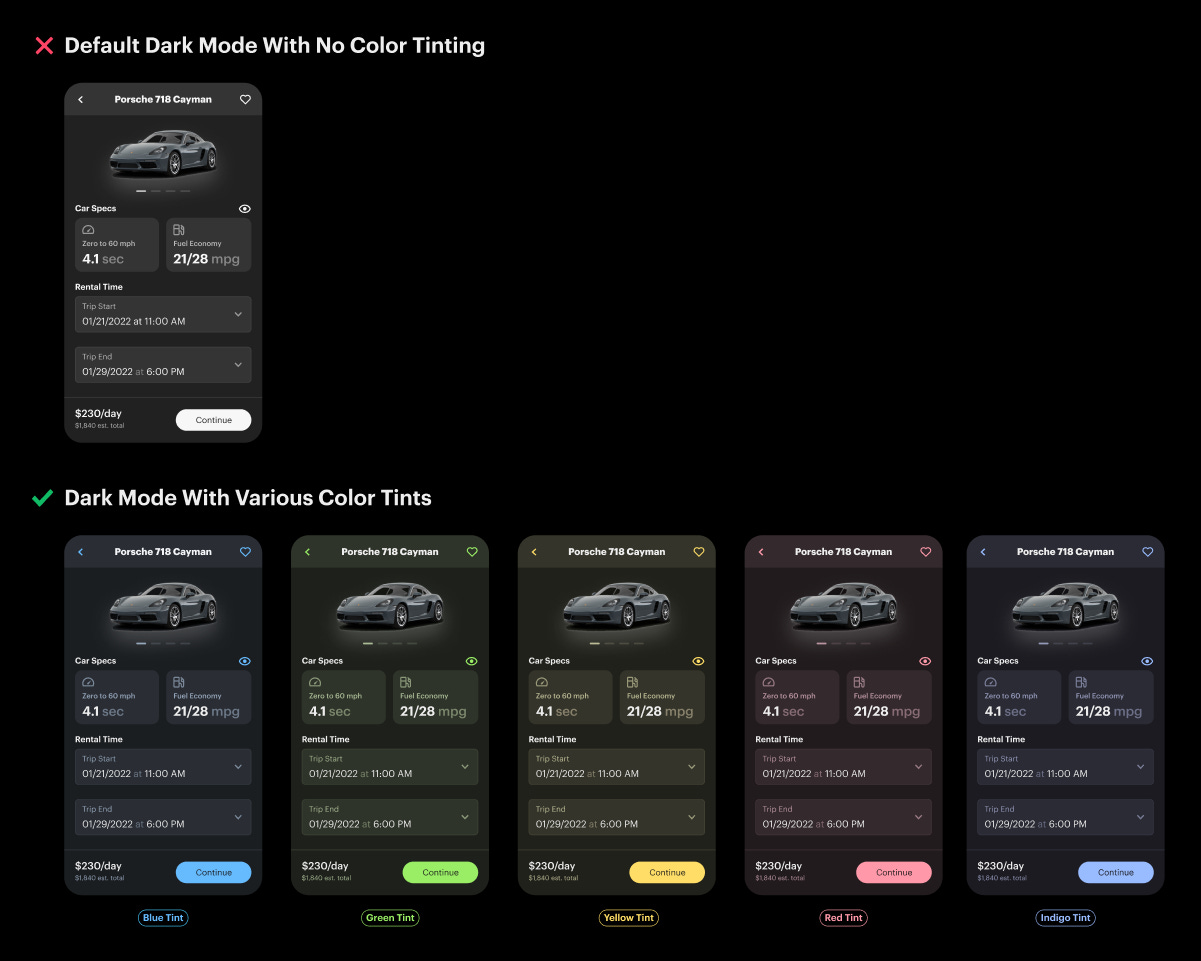Tap blue heart favorite icon
The height and width of the screenshot is (961, 1201).
click(x=245, y=552)
